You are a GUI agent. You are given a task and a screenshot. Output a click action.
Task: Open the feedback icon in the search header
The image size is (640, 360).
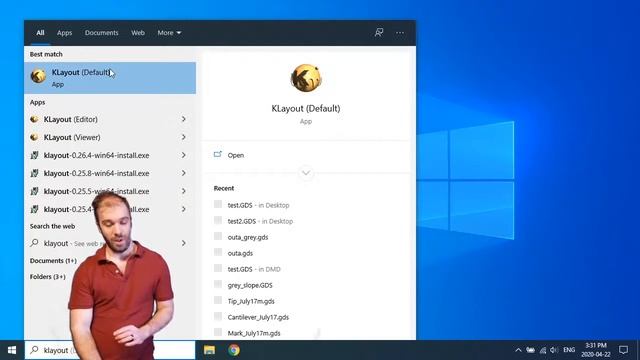click(x=379, y=32)
